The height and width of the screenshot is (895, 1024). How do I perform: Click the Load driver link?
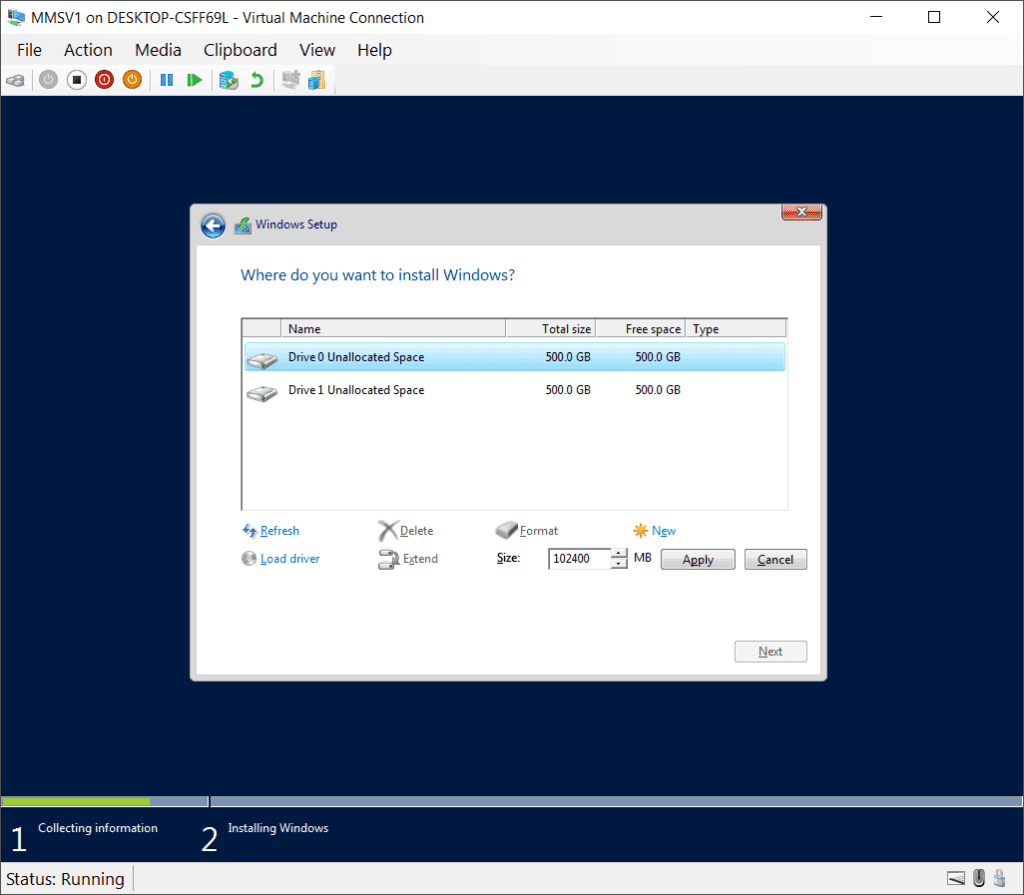290,559
